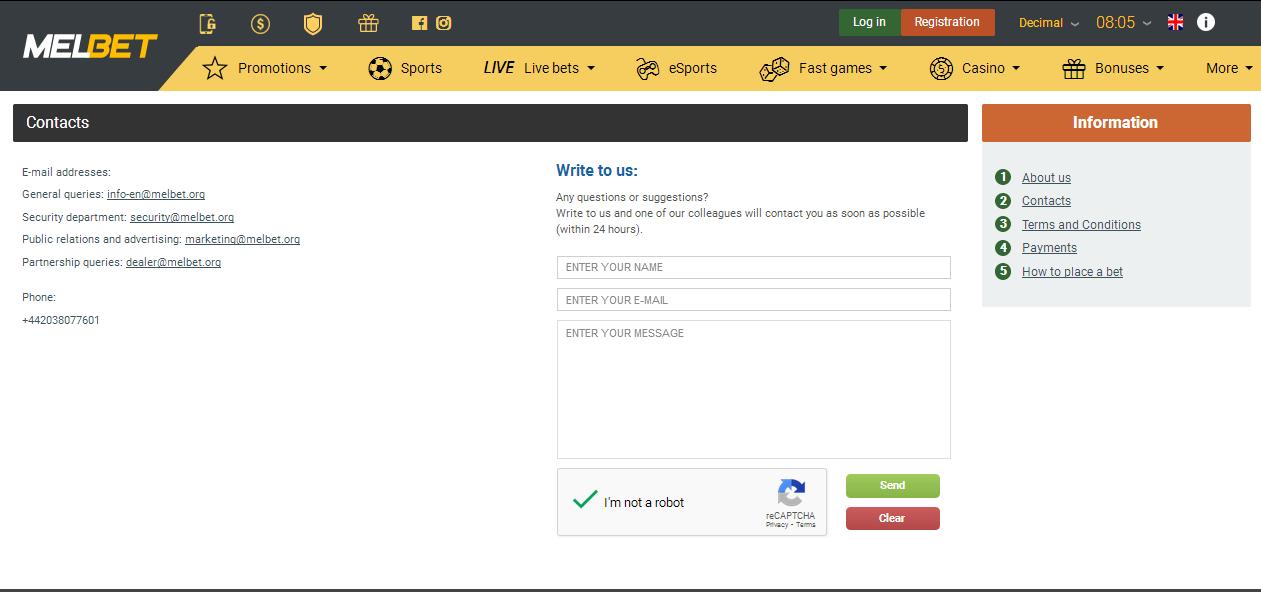The height and width of the screenshot is (592, 1261).
Task: Open the mobile app icon in top bar
Action: (208, 23)
